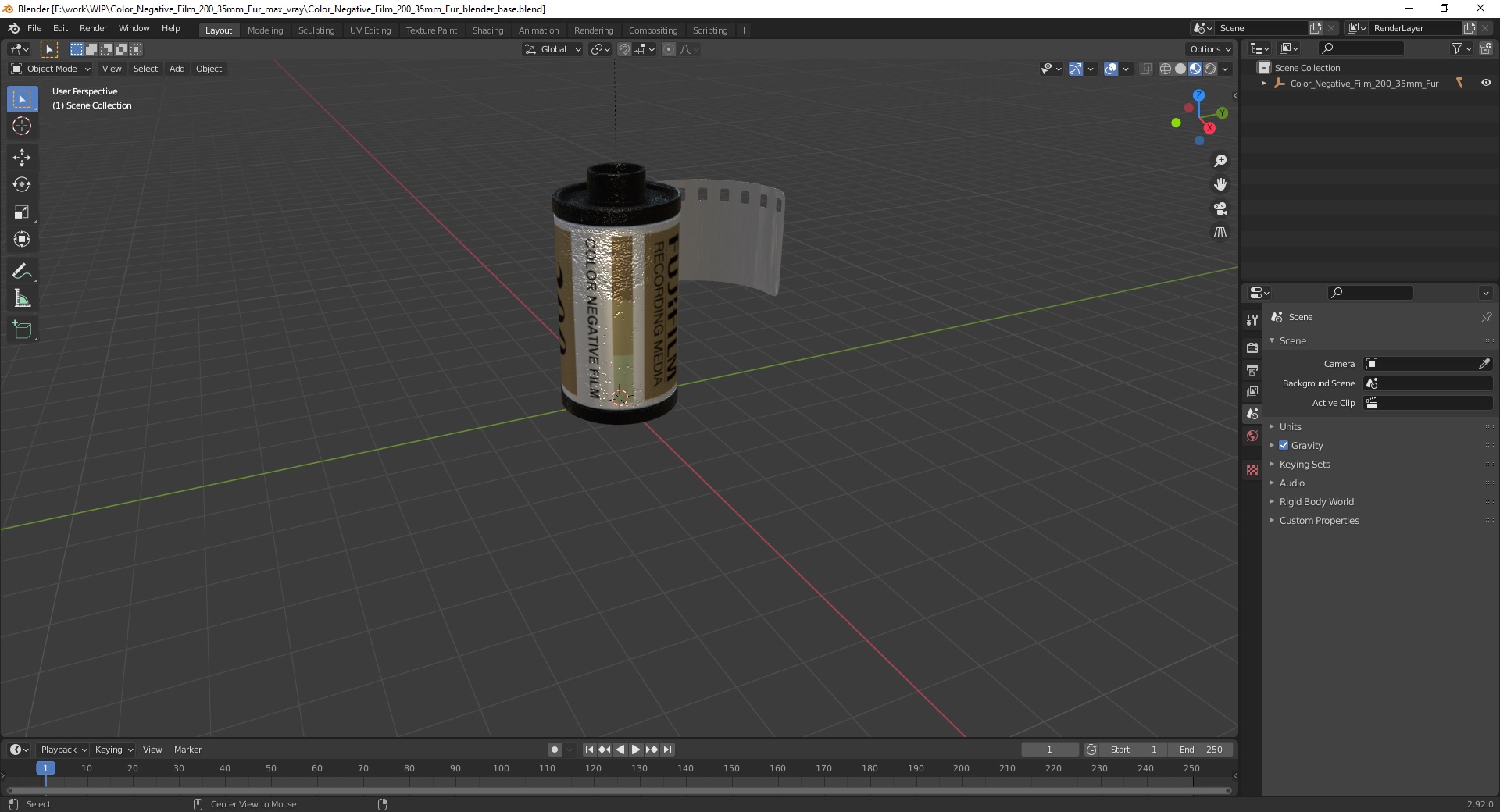Toggle timeline auto keying record button

555,750
